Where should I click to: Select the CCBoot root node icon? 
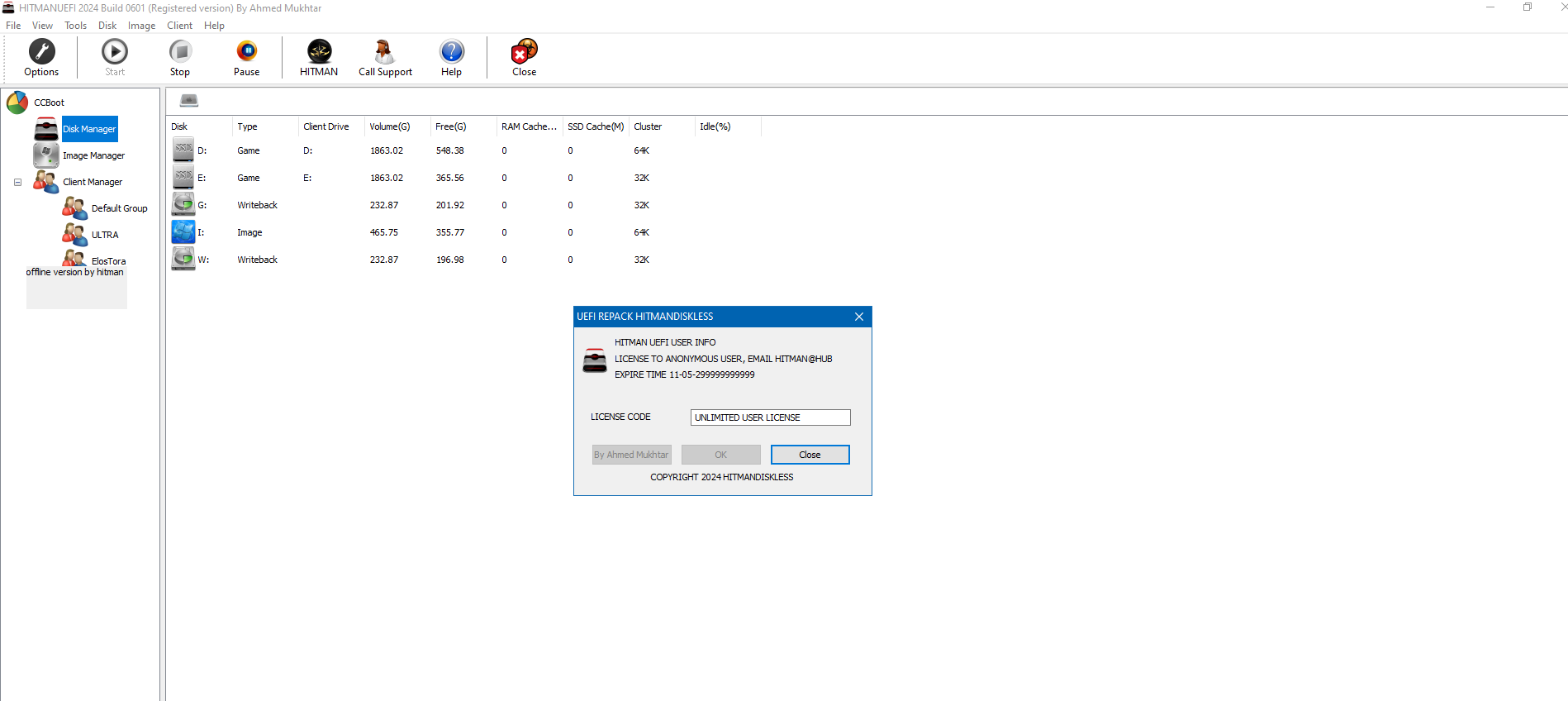pyautogui.click(x=17, y=103)
